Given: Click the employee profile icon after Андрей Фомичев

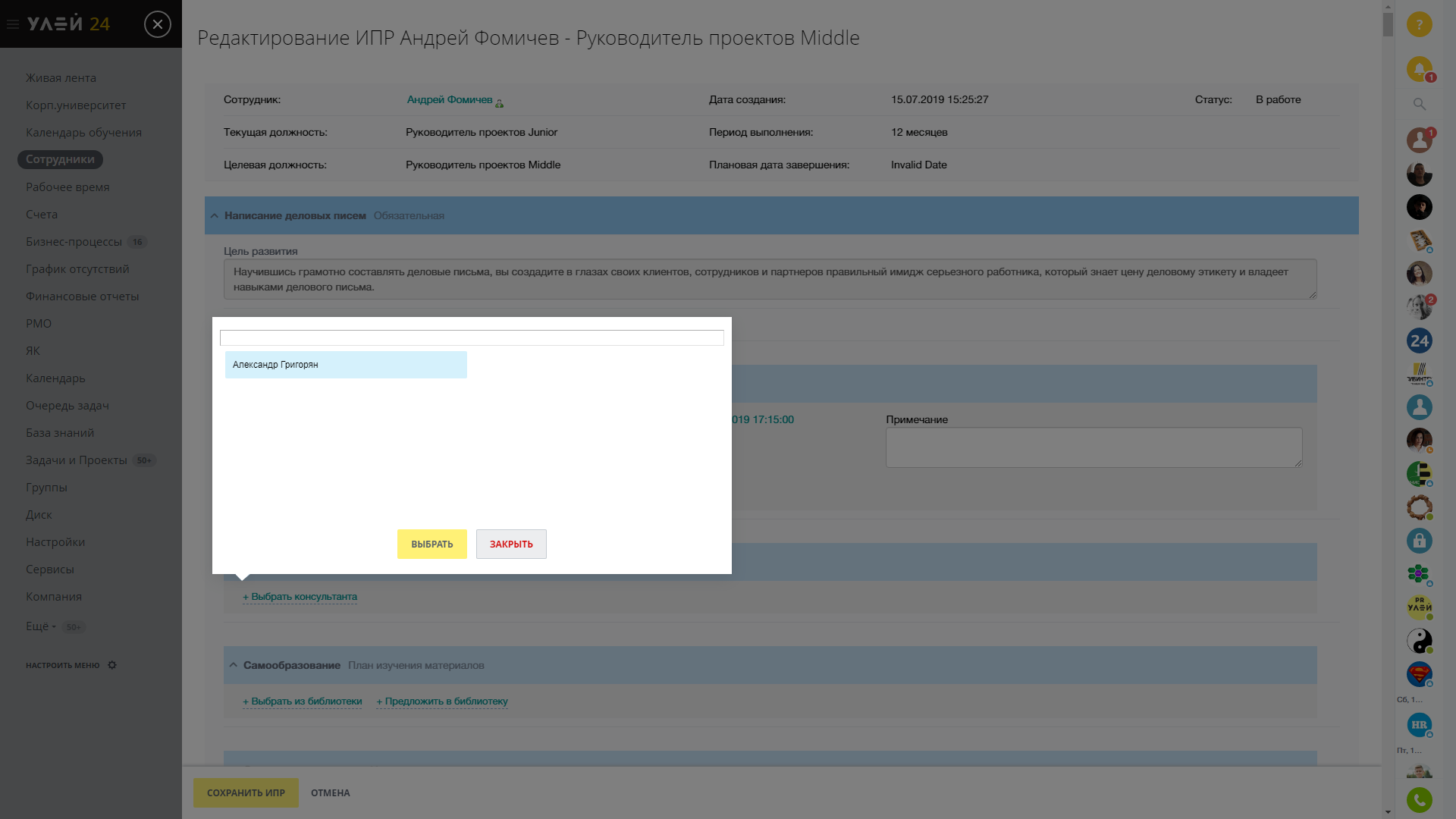Looking at the screenshot, I should coord(500,103).
